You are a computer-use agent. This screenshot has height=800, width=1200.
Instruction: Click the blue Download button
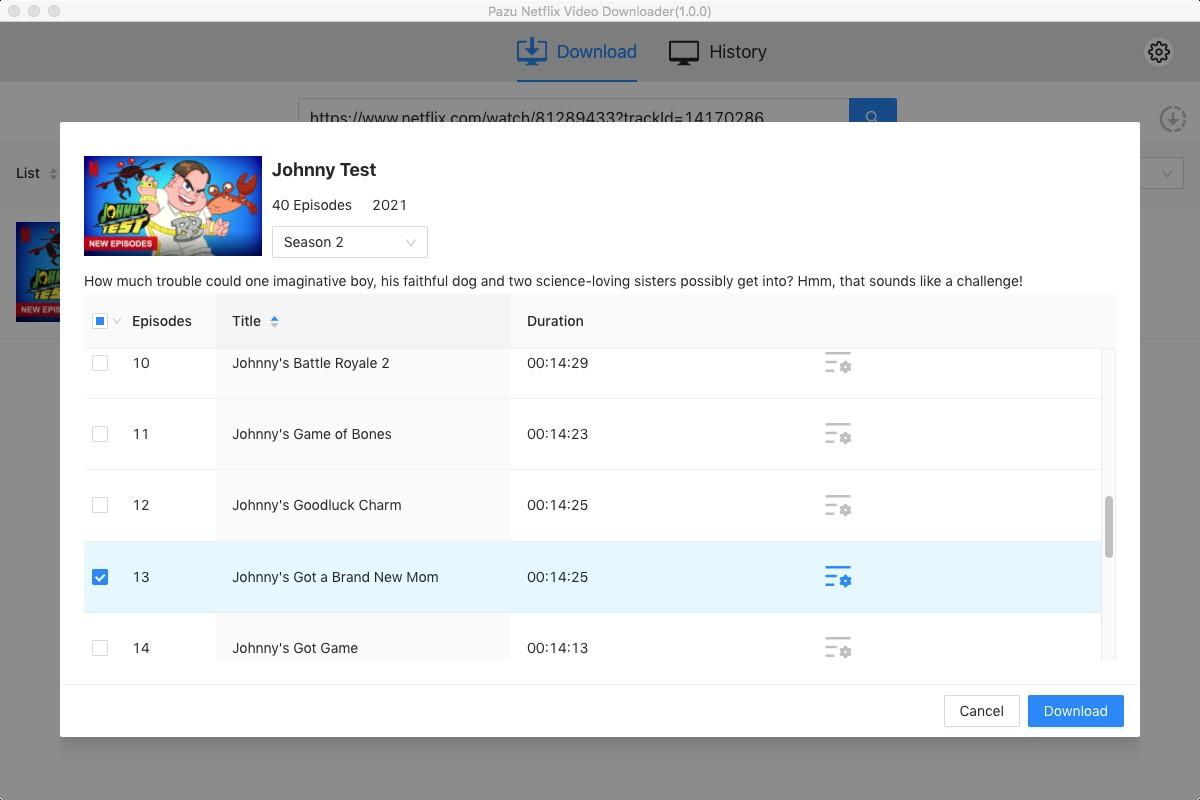[1075, 711]
